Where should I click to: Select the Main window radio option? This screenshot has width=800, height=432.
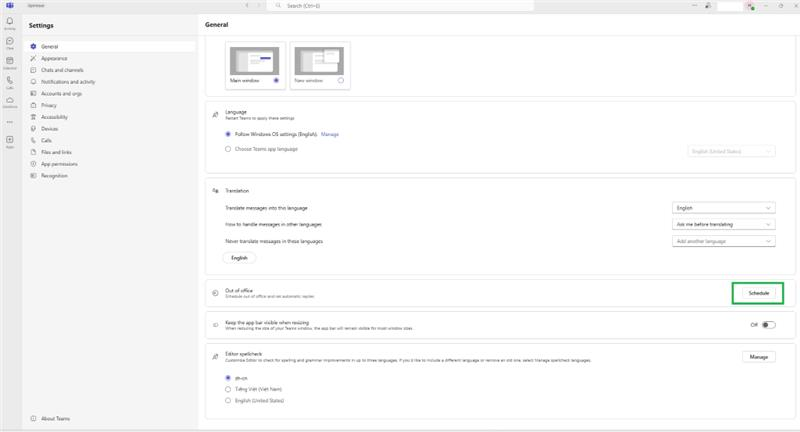click(276, 81)
